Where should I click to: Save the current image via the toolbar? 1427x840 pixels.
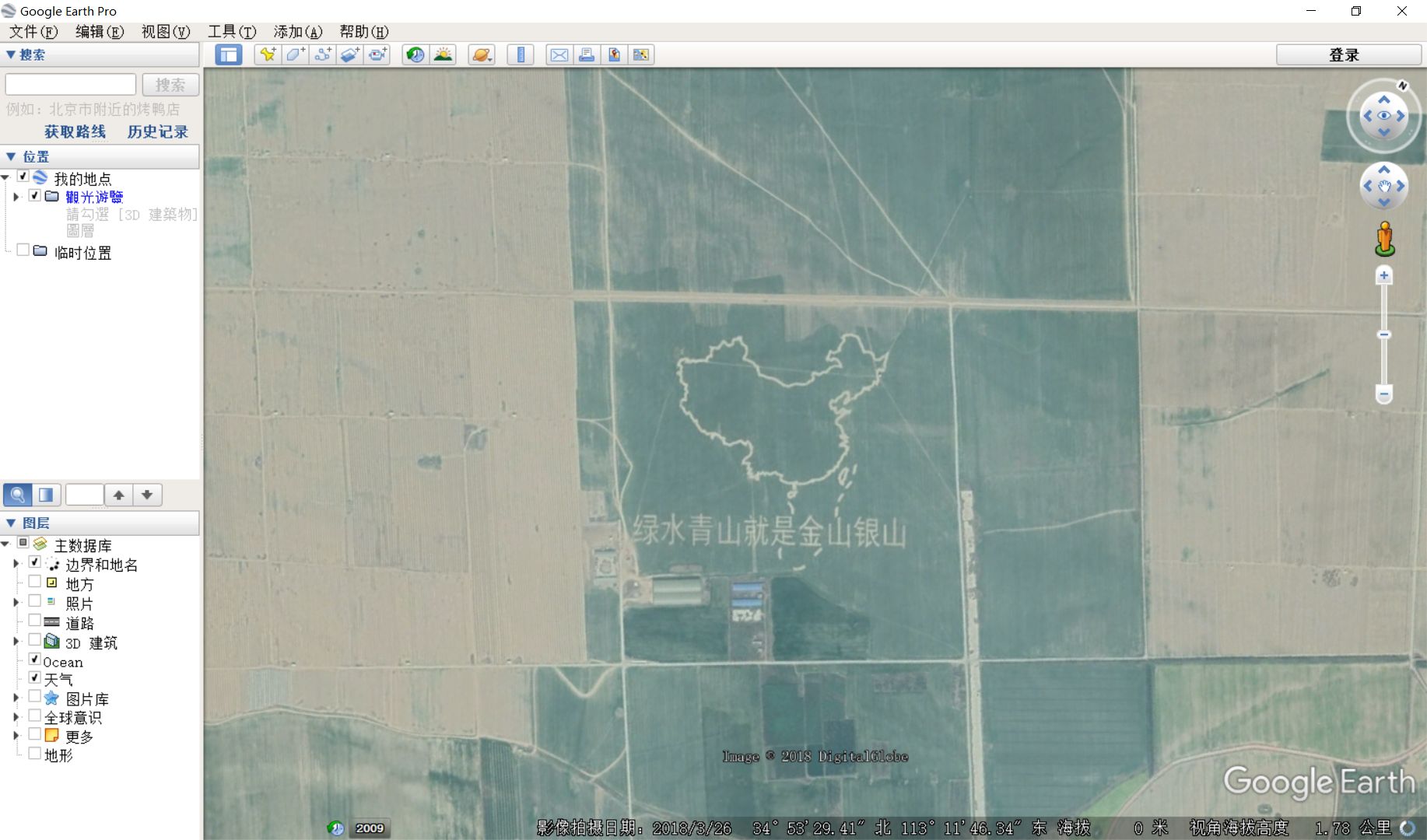click(614, 54)
